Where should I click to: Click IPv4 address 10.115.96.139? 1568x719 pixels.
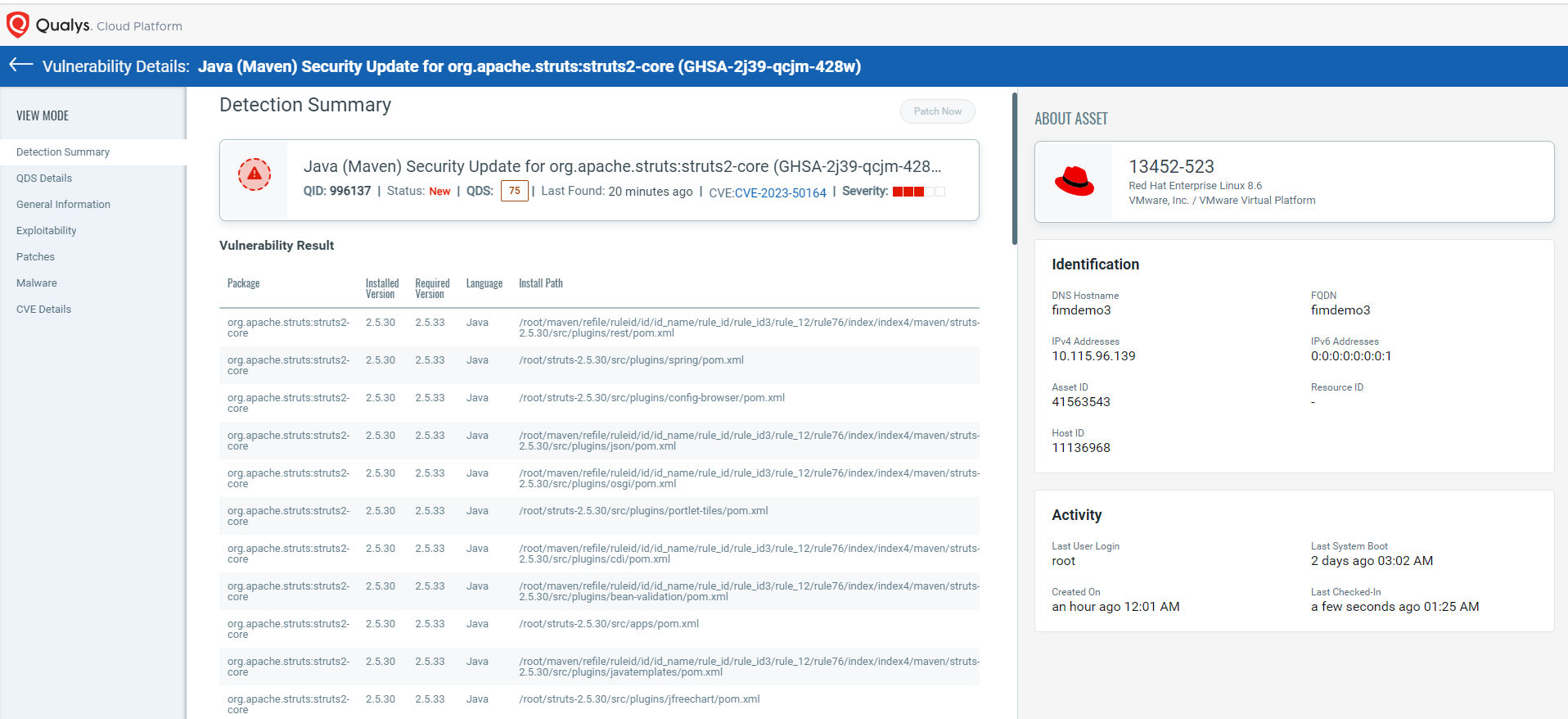pyautogui.click(x=1093, y=356)
